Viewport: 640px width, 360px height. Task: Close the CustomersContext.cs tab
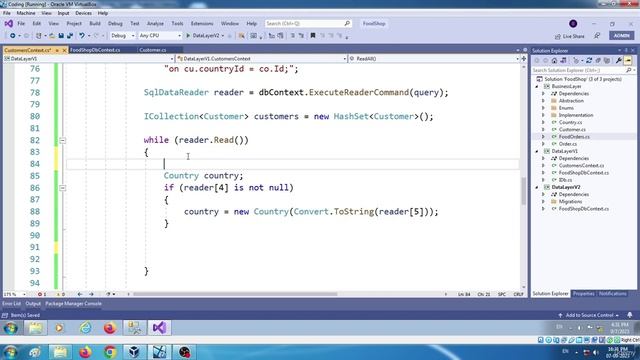tap(64, 50)
